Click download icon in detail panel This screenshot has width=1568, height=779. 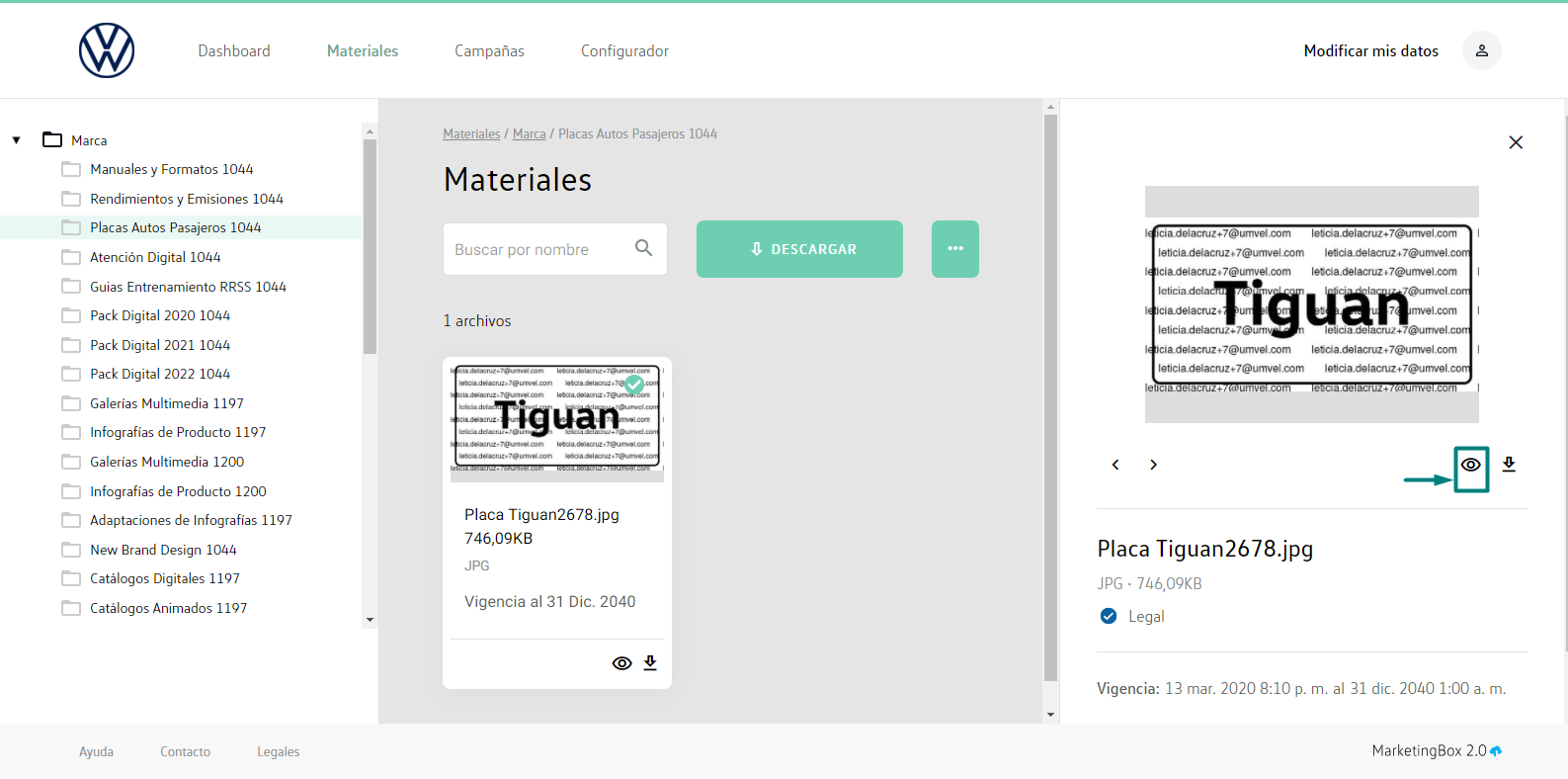coord(1509,464)
